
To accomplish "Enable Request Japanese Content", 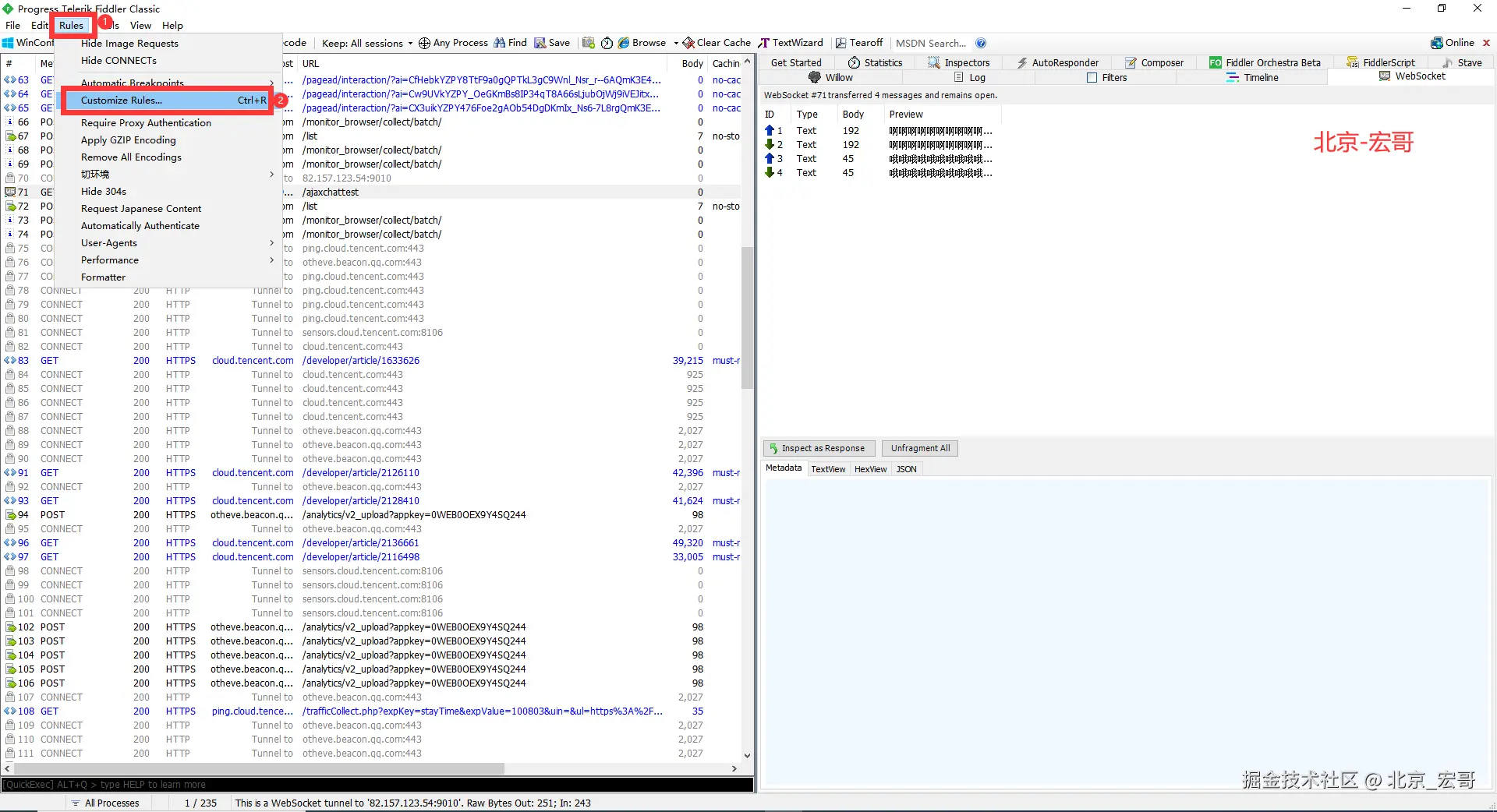I will (x=141, y=208).
